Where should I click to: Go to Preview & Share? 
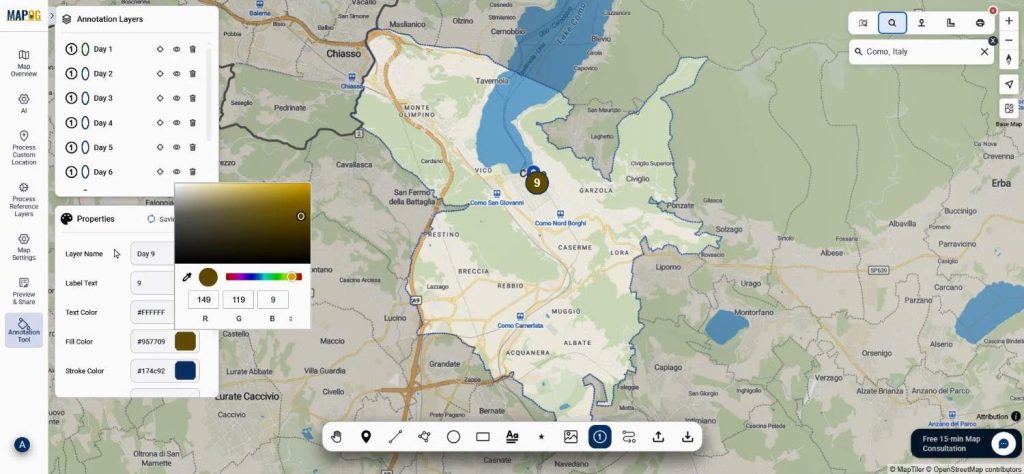point(23,289)
